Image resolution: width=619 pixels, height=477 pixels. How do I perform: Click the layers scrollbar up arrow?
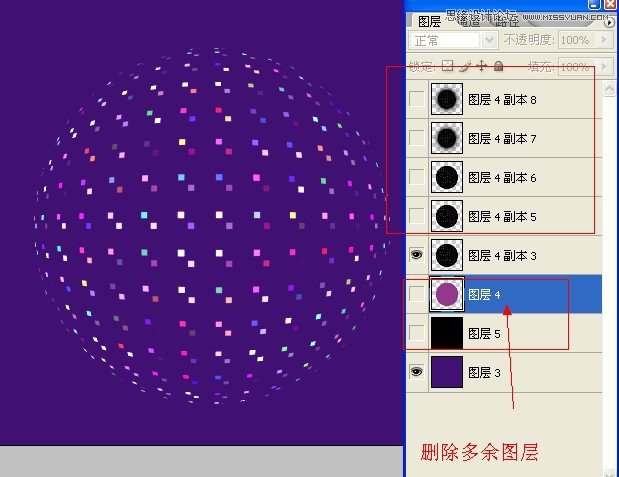click(609, 88)
